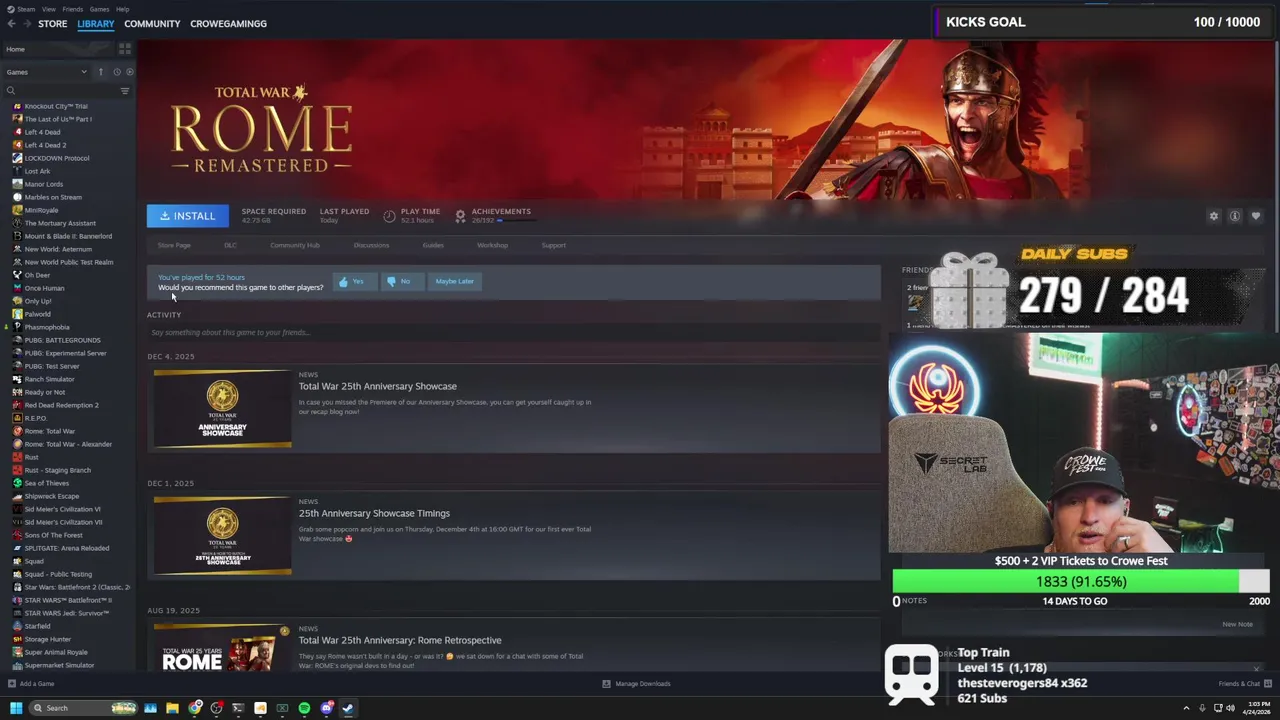The width and height of the screenshot is (1280, 720).
Task: Go forward with the navigation arrow
Action: point(26,23)
